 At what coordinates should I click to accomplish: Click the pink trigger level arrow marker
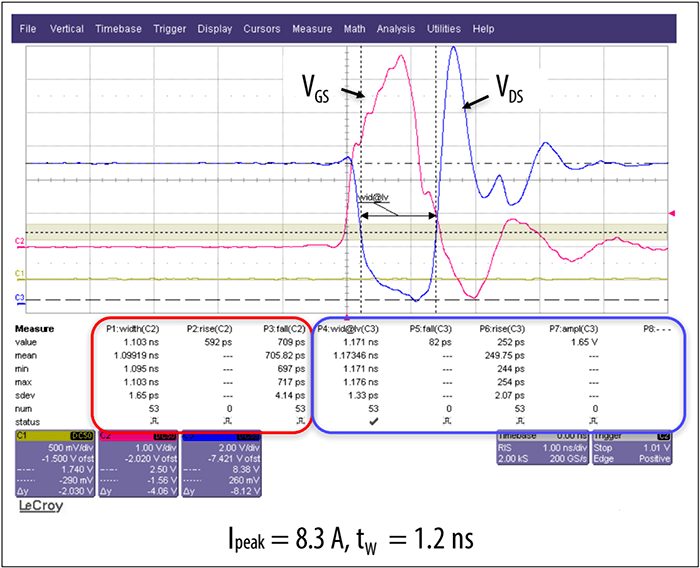672,213
